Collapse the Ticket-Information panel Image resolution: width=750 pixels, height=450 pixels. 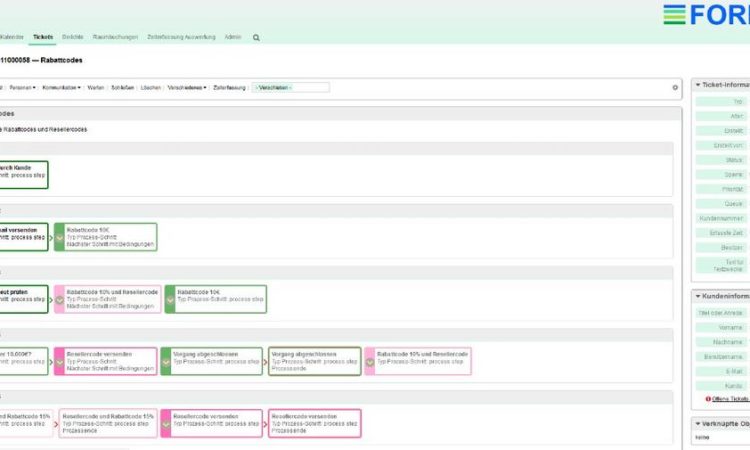(697, 85)
